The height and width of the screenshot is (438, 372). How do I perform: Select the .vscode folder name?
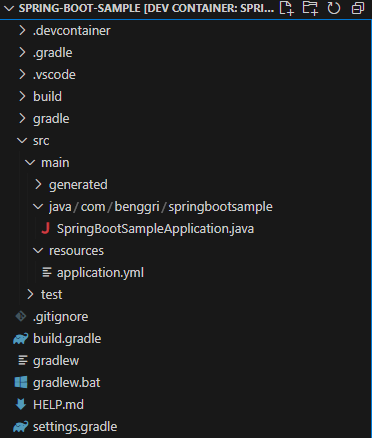(x=54, y=75)
